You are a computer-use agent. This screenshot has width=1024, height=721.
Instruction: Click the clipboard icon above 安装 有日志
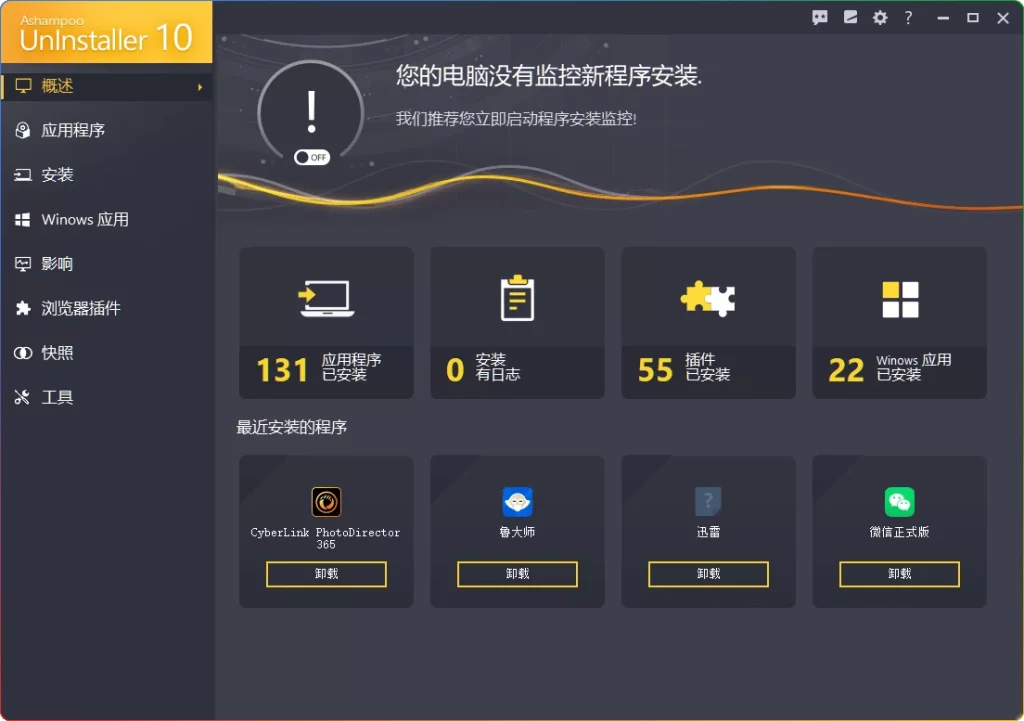click(x=517, y=297)
